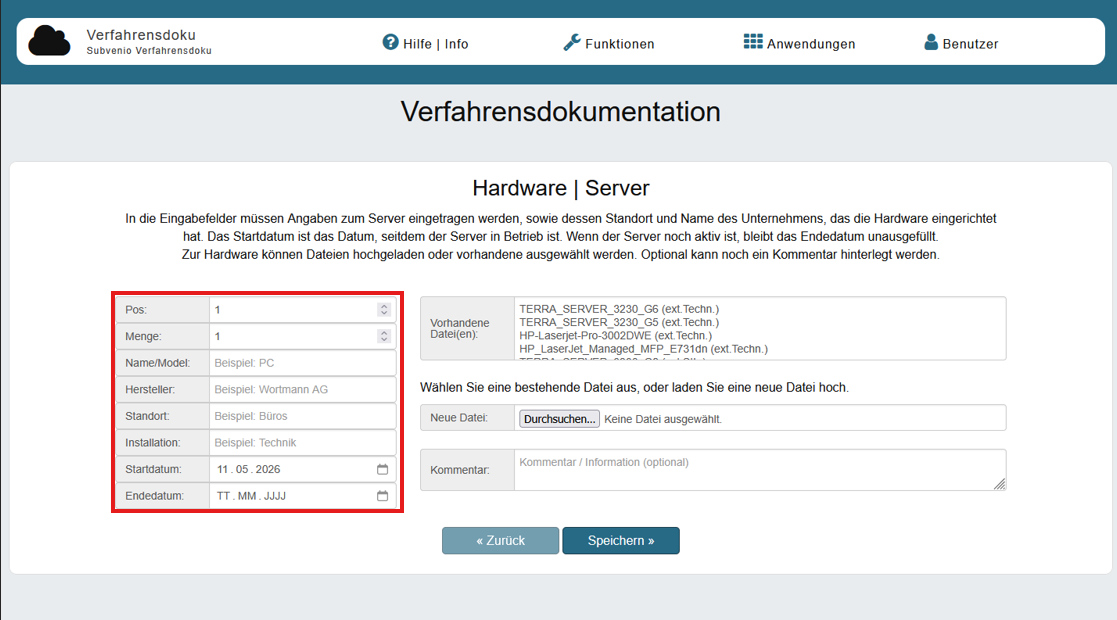The width and height of the screenshot is (1117, 620).
Task: Click the Subvenio Verfahrensdoku subtitle
Action: point(149,51)
